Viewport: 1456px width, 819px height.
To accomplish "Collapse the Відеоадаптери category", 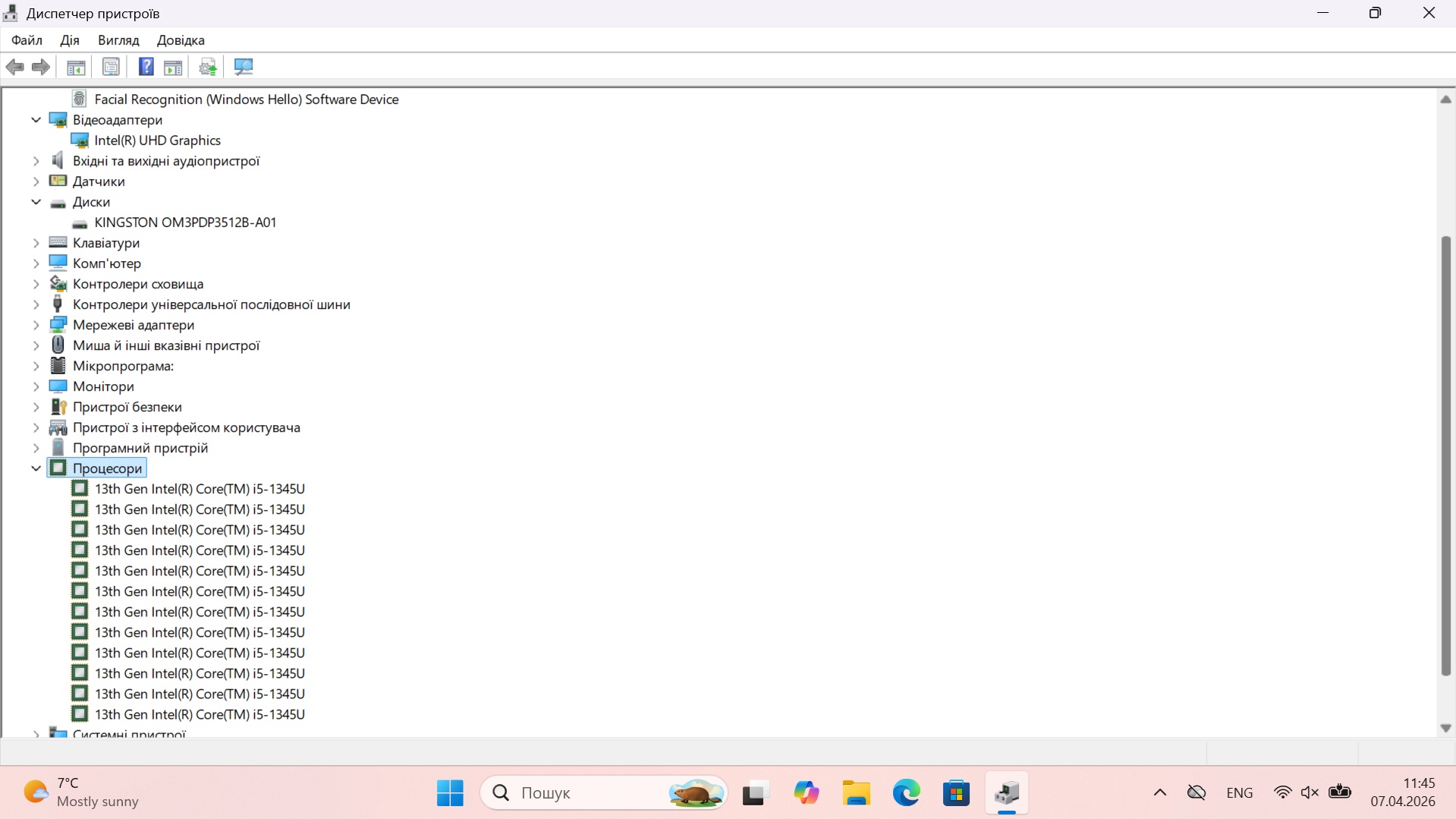I will (x=36, y=120).
